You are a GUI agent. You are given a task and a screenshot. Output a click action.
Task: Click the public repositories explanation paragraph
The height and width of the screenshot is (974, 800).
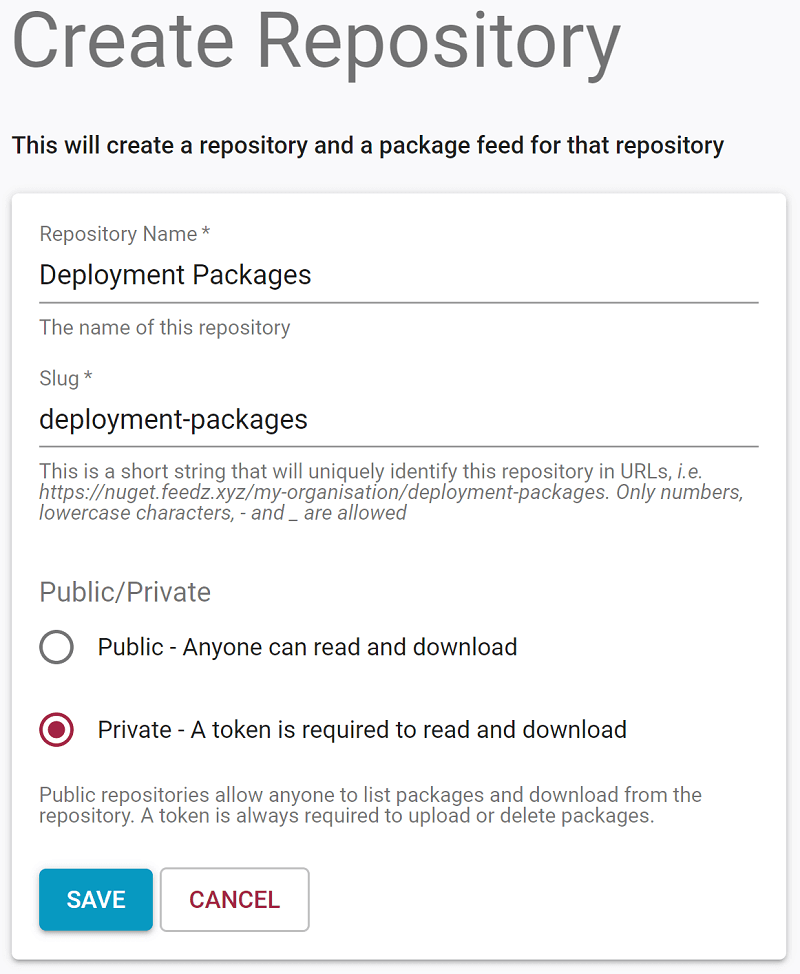click(x=370, y=805)
